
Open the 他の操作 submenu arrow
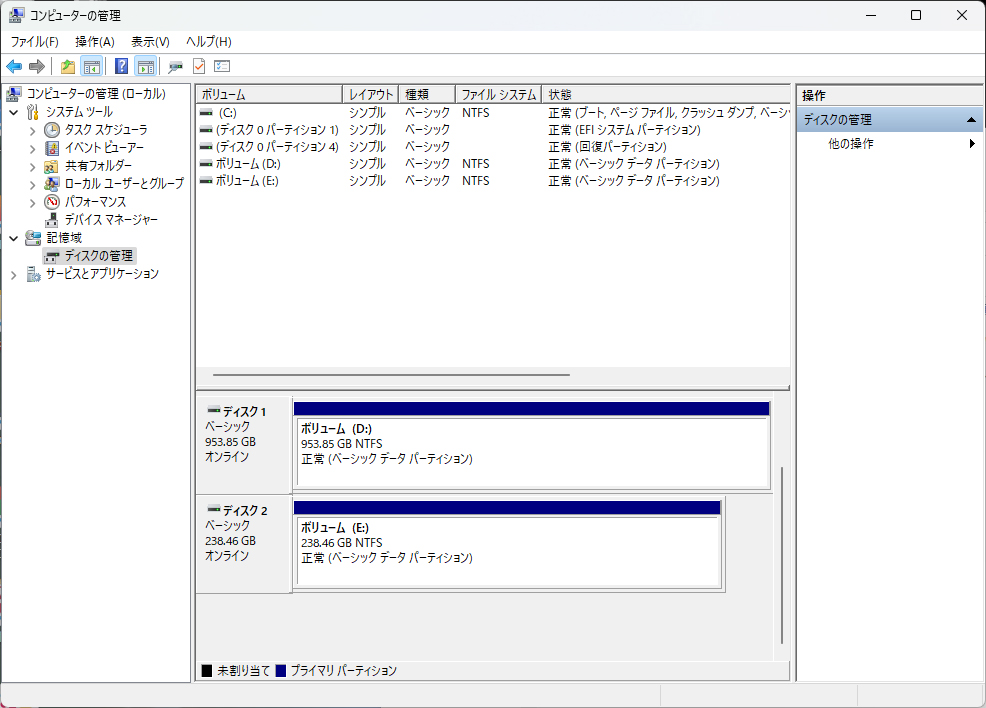coord(971,142)
